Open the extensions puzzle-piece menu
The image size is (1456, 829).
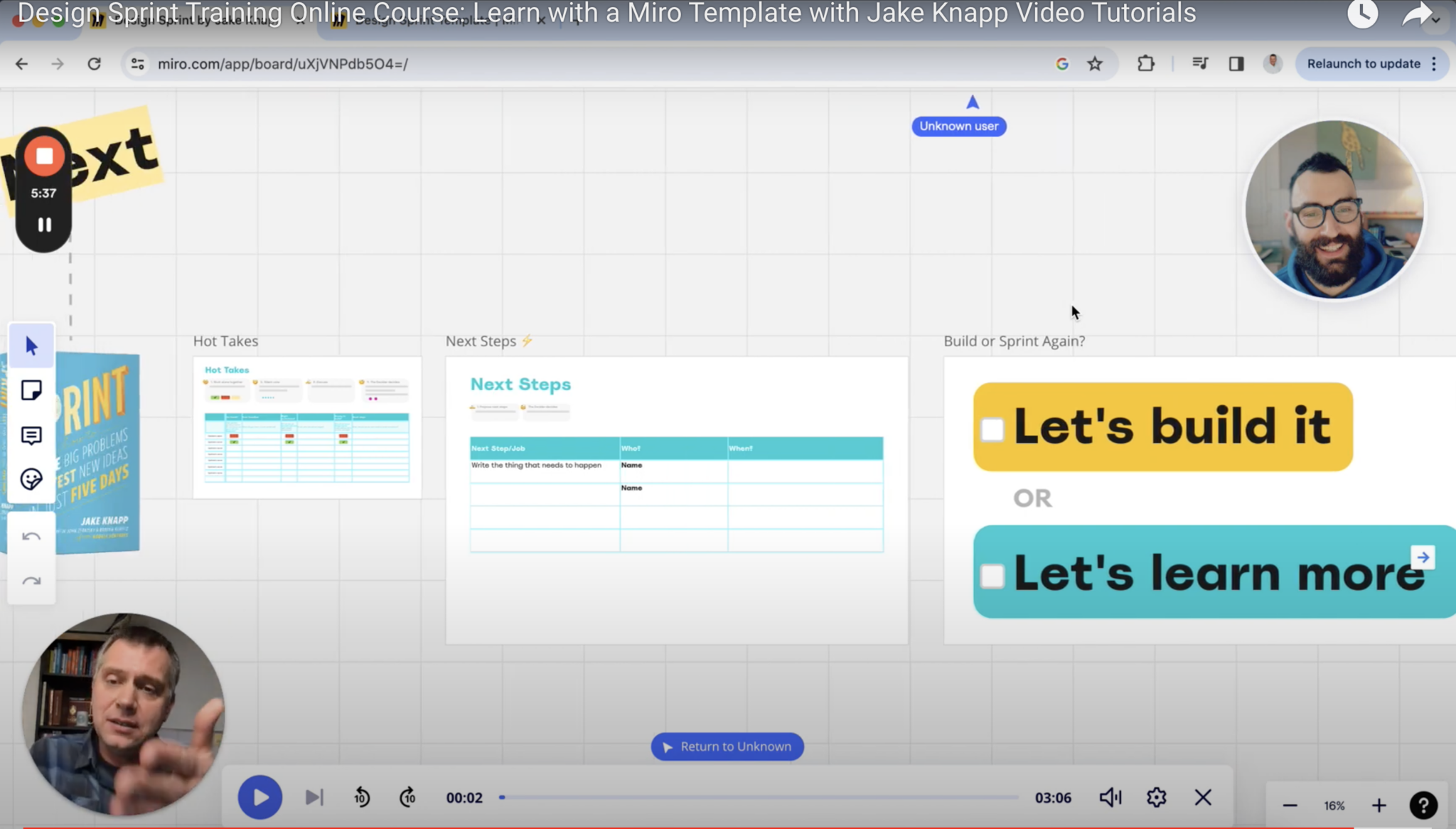[x=1145, y=63]
